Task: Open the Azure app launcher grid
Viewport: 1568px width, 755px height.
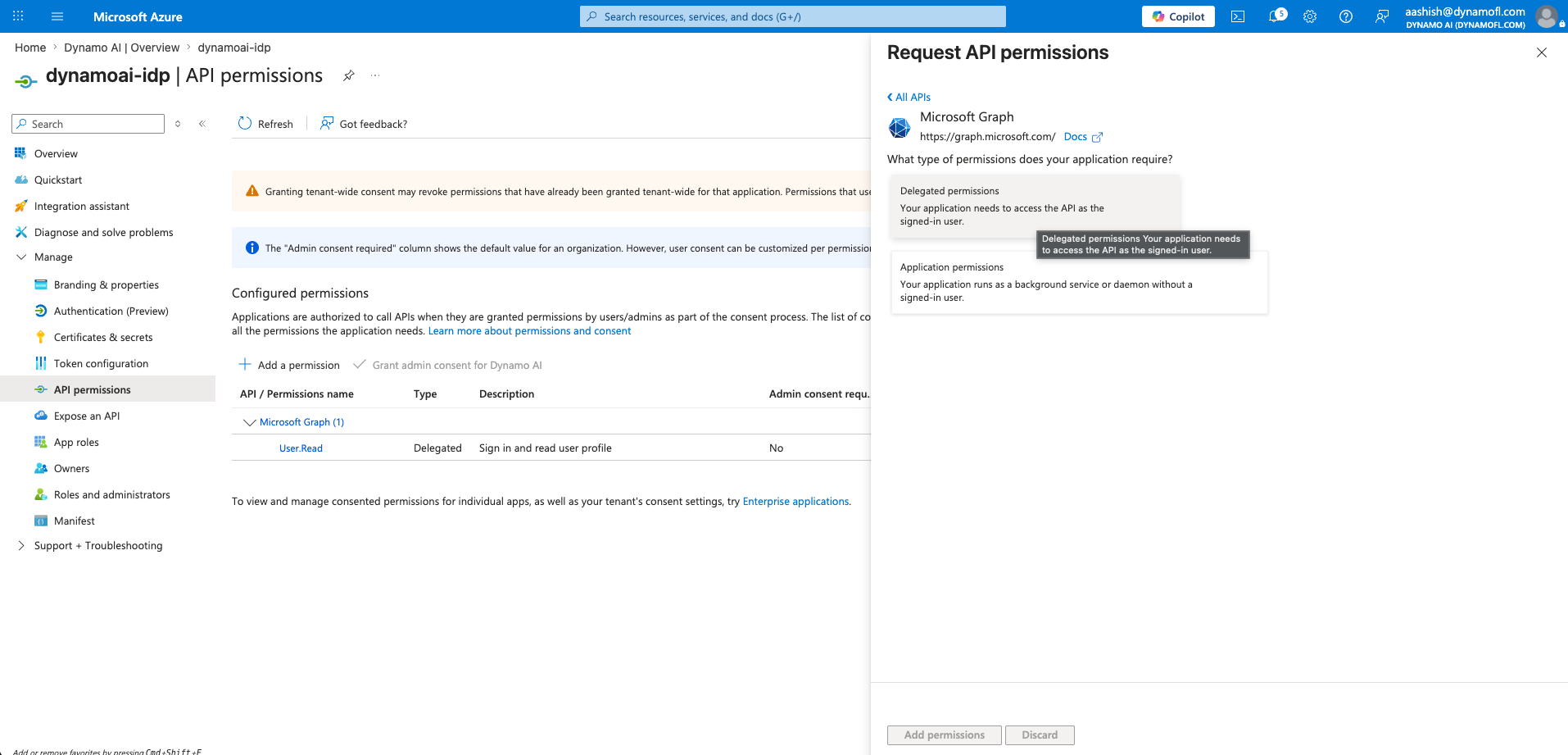Action: (18, 16)
